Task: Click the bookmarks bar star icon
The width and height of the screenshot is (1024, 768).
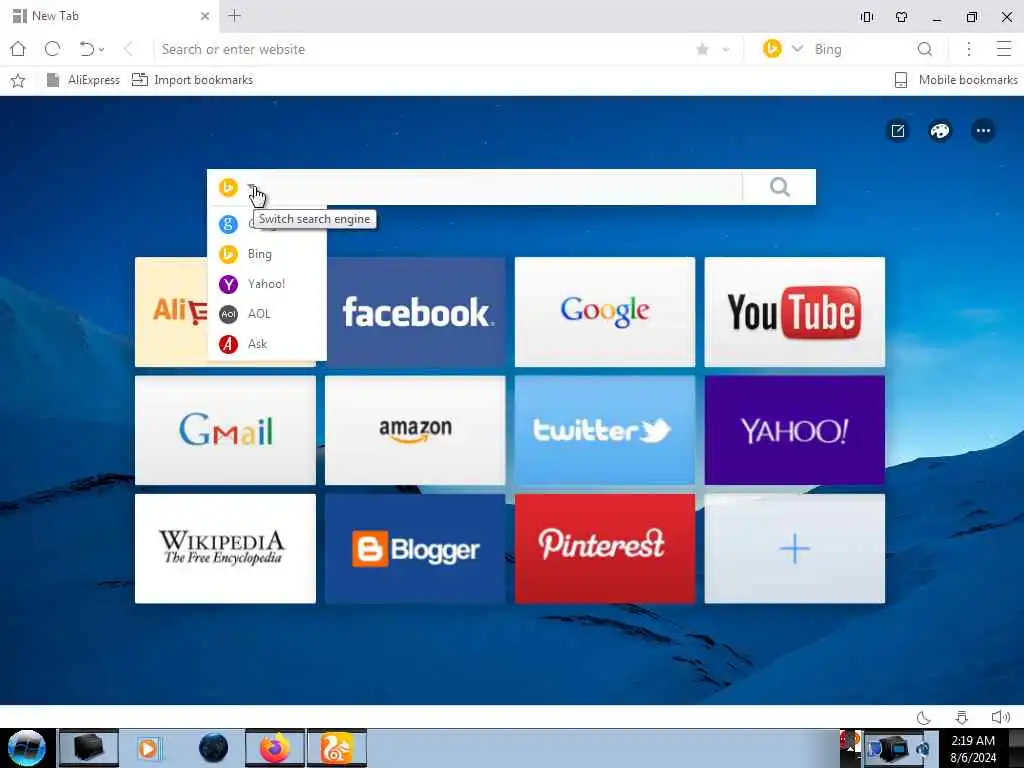Action: coord(18,80)
